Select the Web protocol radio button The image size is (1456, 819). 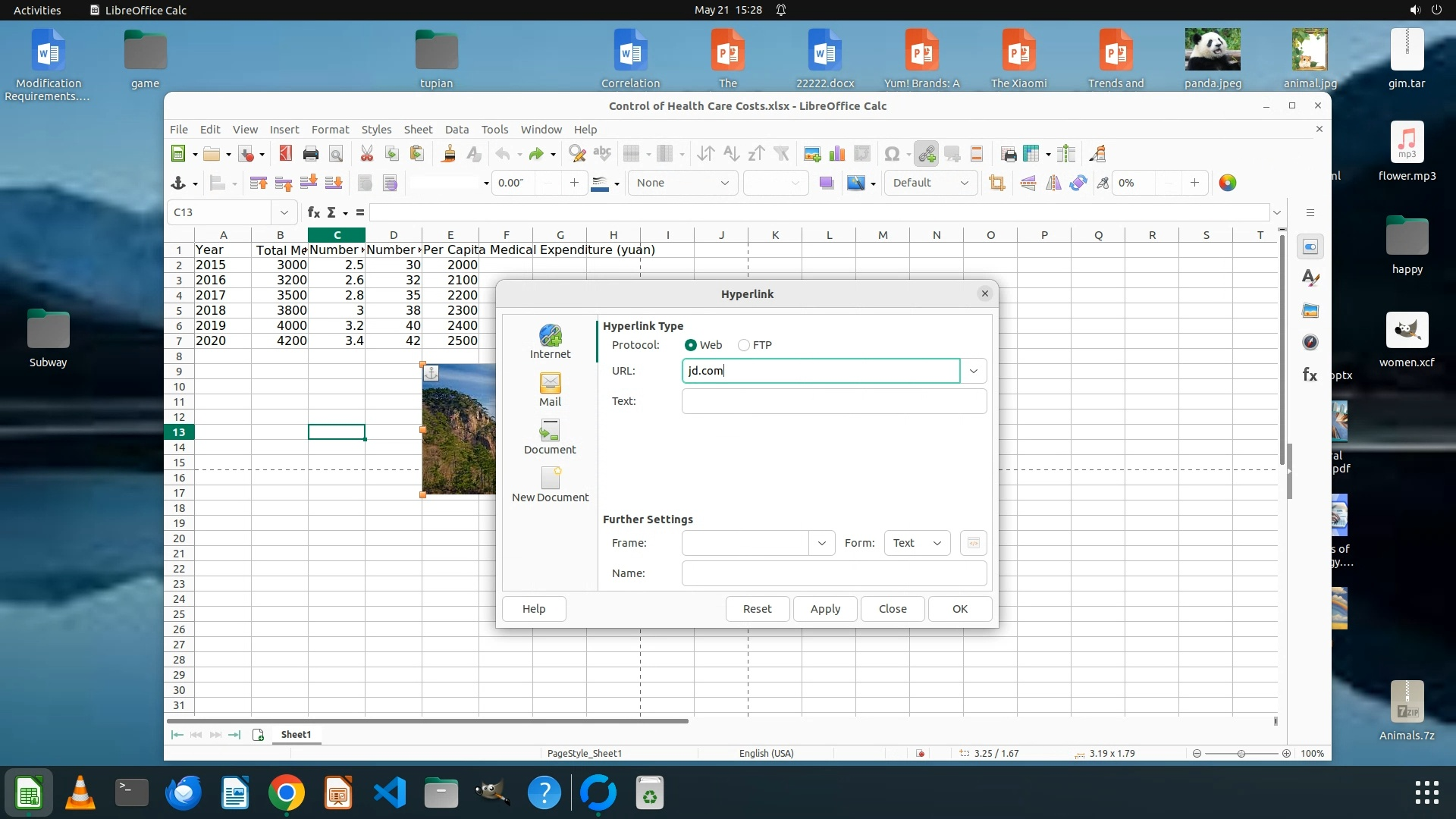(x=691, y=345)
